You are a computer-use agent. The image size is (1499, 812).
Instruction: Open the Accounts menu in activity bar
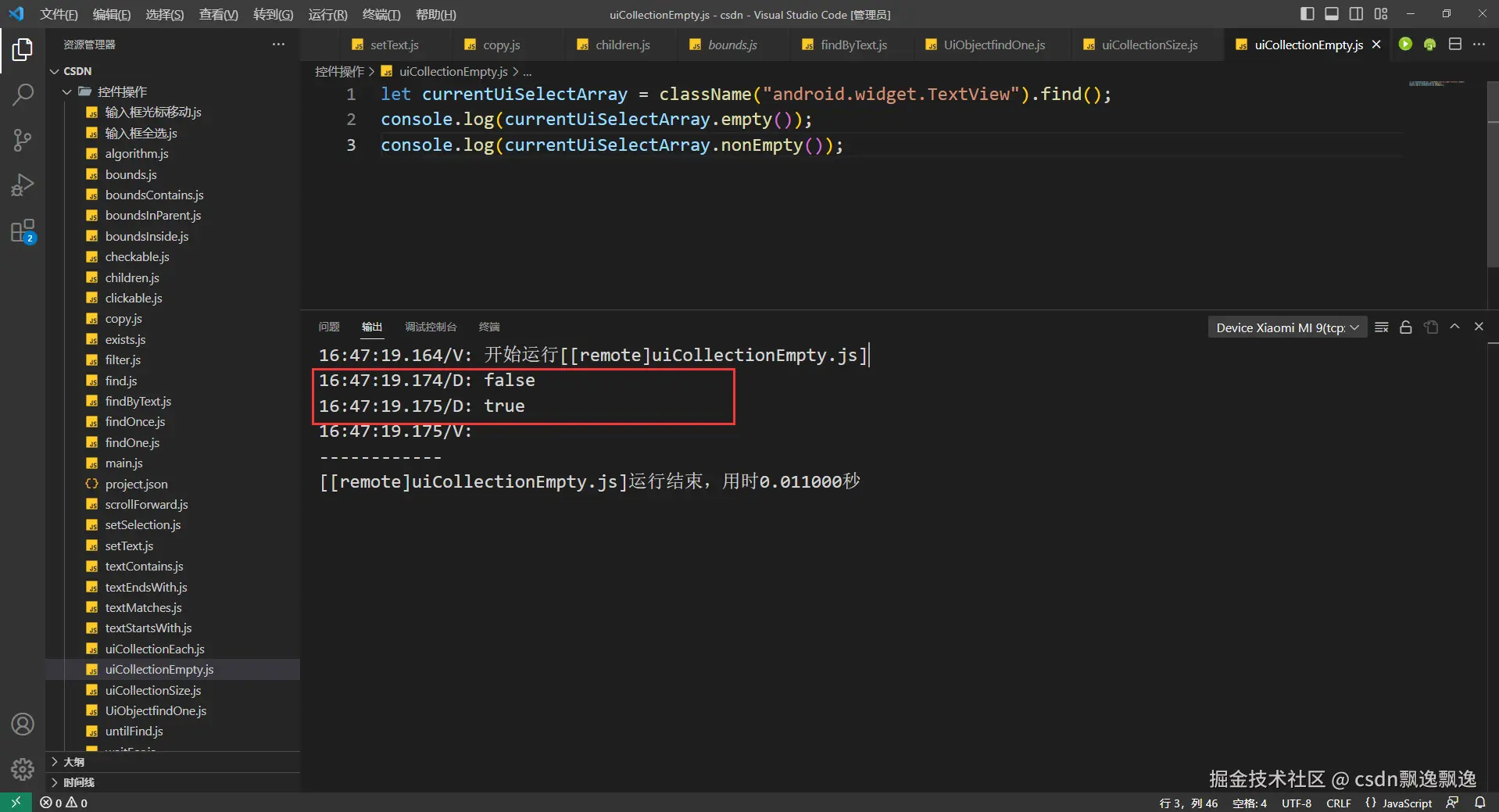tap(23, 724)
